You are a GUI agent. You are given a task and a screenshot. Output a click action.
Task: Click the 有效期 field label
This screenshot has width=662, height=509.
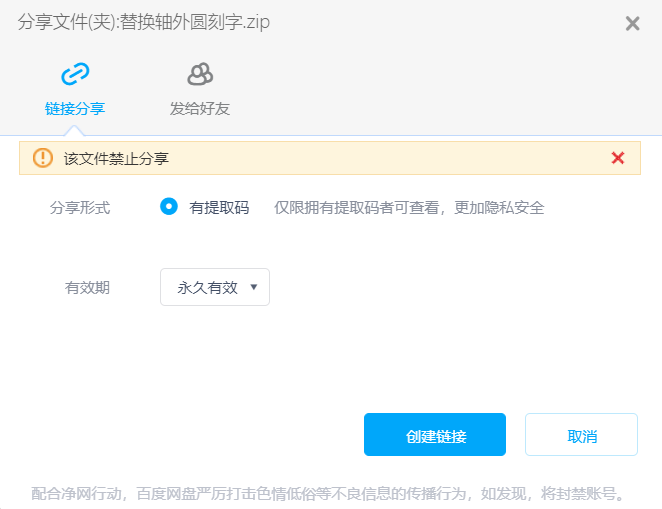coord(87,287)
